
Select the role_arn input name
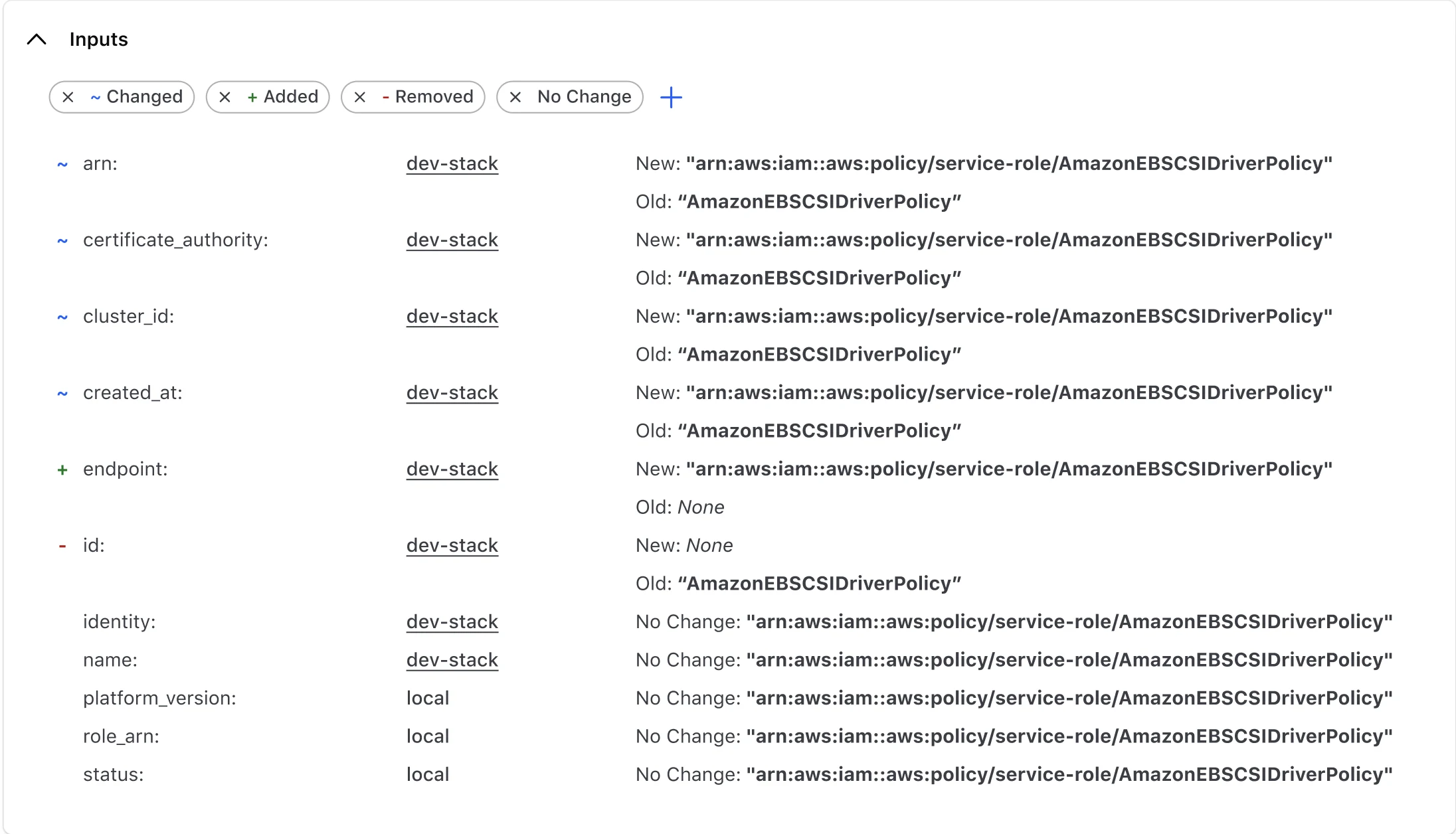tap(121, 736)
